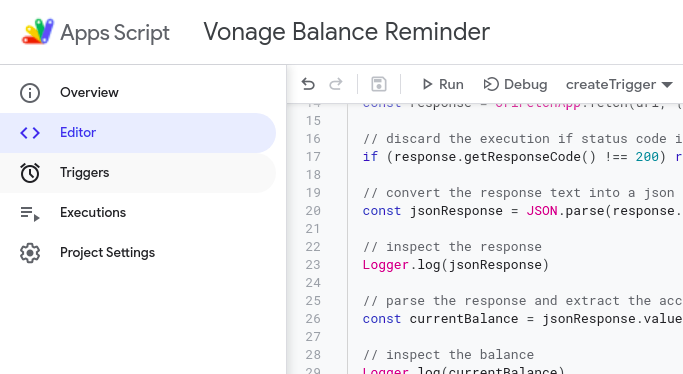The image size is (683, 374).
Task: Undo the last edit
Action: pos(308,84)
